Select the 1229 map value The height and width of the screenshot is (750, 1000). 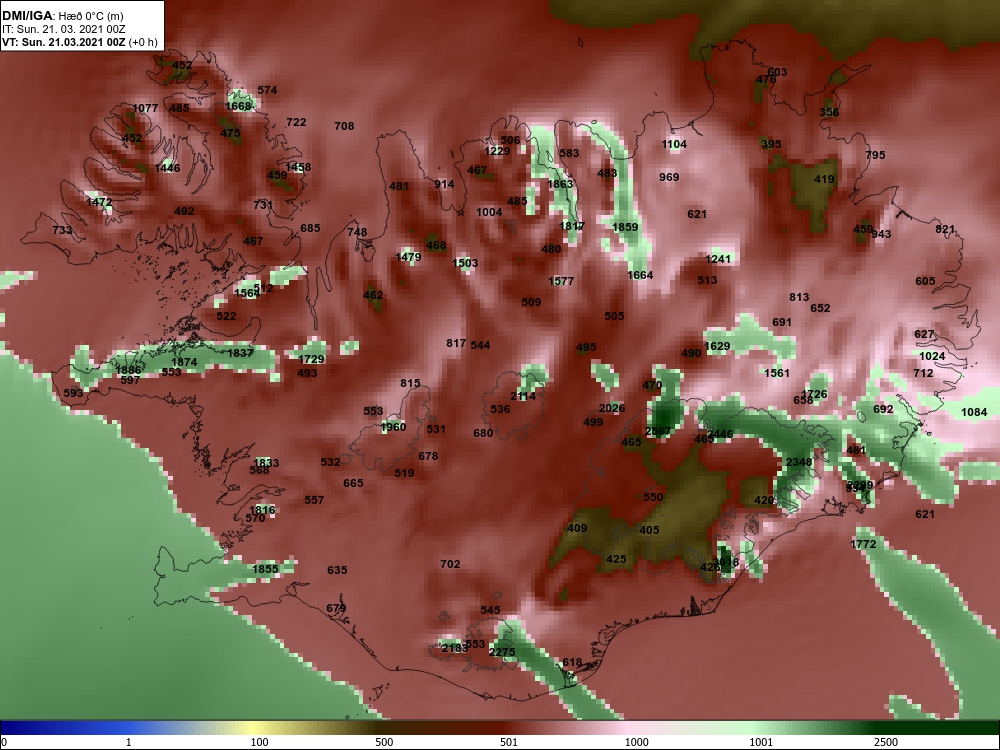point(497,151)
